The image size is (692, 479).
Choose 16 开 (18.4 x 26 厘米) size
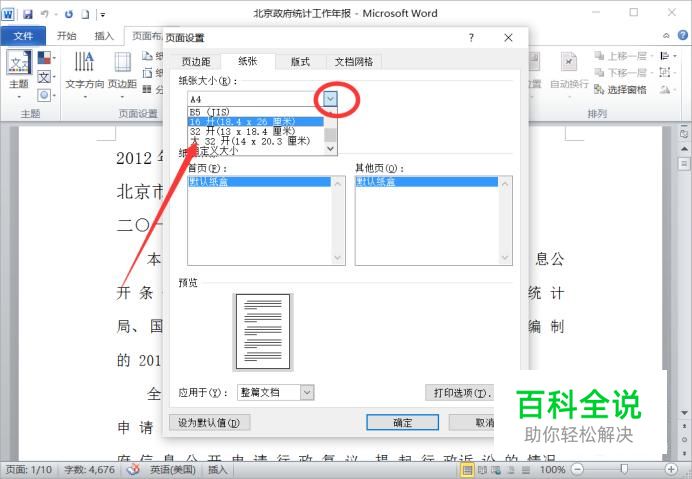click(x=256, y=121)
